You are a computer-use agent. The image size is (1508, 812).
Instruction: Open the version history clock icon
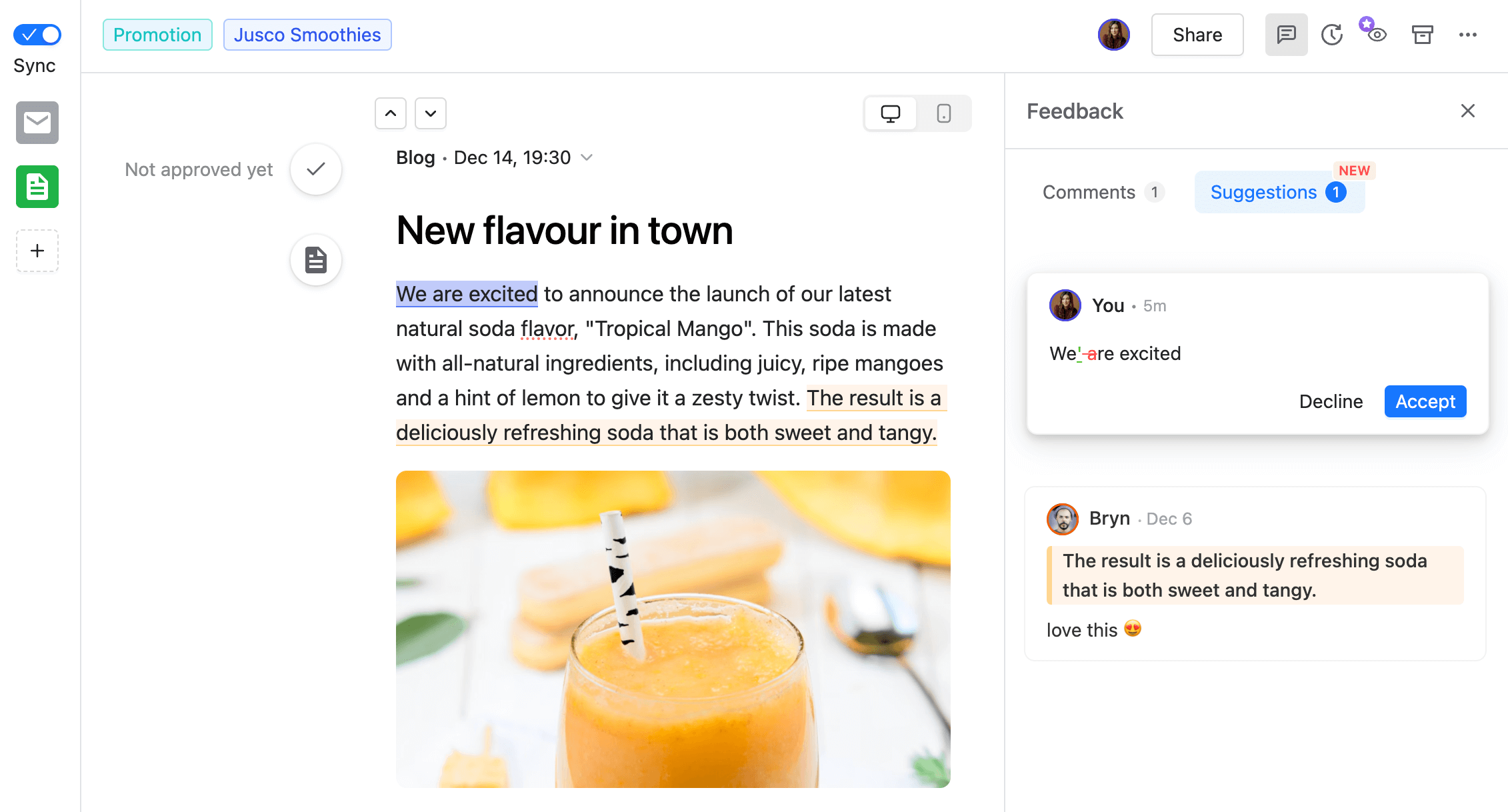pos(1331,34)
